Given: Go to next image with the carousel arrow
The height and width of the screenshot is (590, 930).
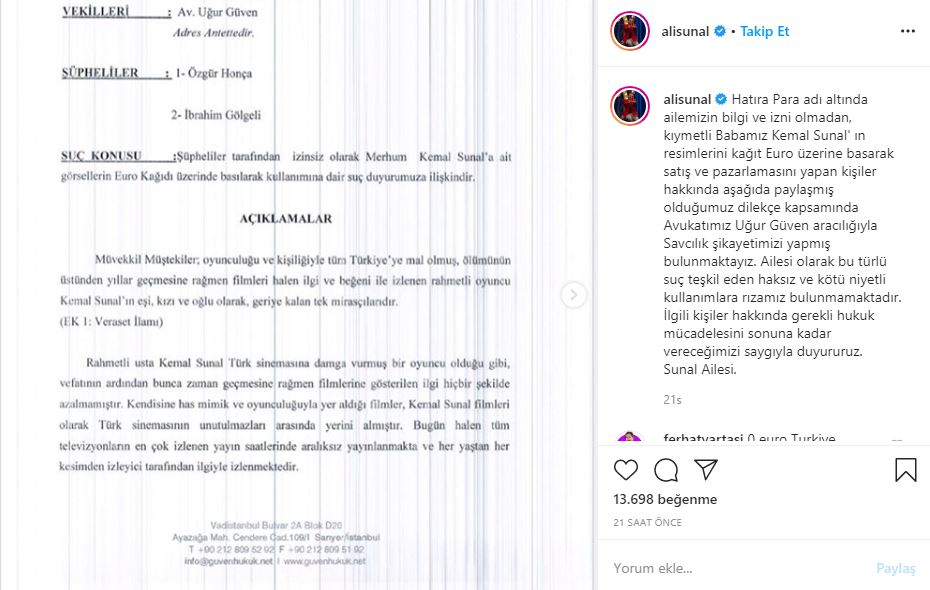Looking at the screenshot, I should pyautogui.click(x=574, y=295).
